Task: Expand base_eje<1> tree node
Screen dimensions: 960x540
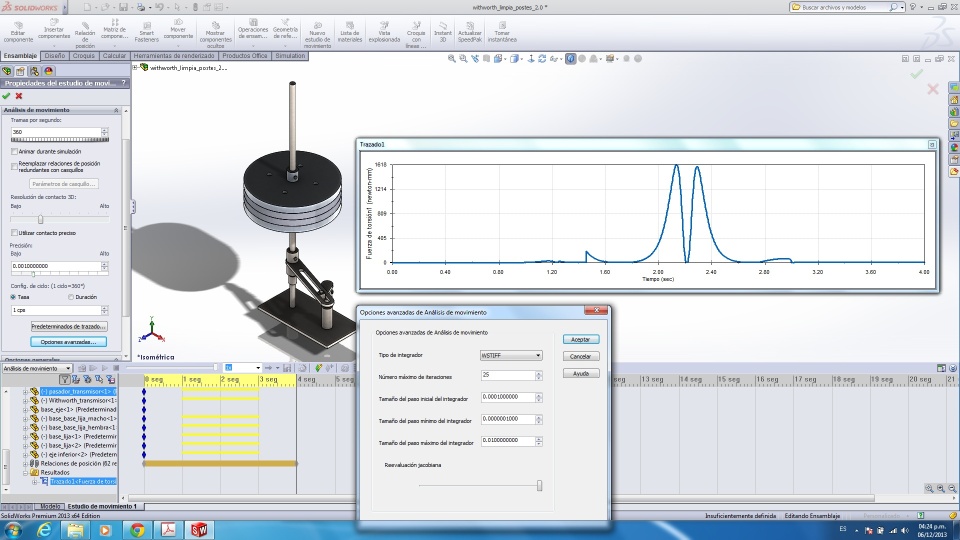Action: pyautogui.click(x=26, y=410)
